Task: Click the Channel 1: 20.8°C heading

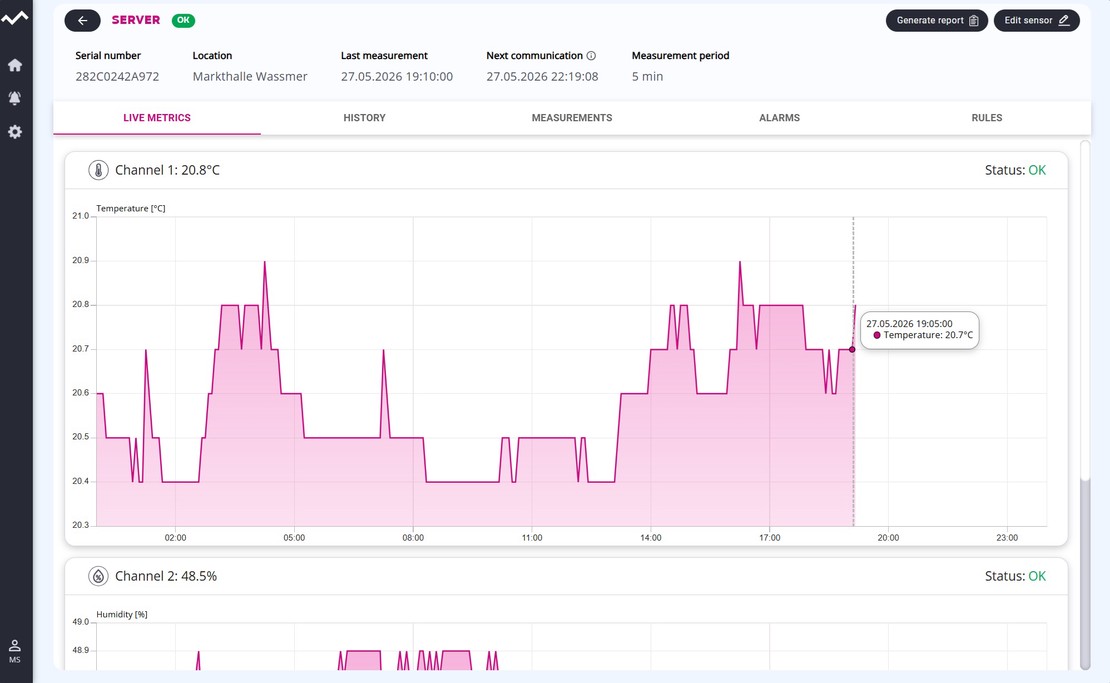Action: 168,170
